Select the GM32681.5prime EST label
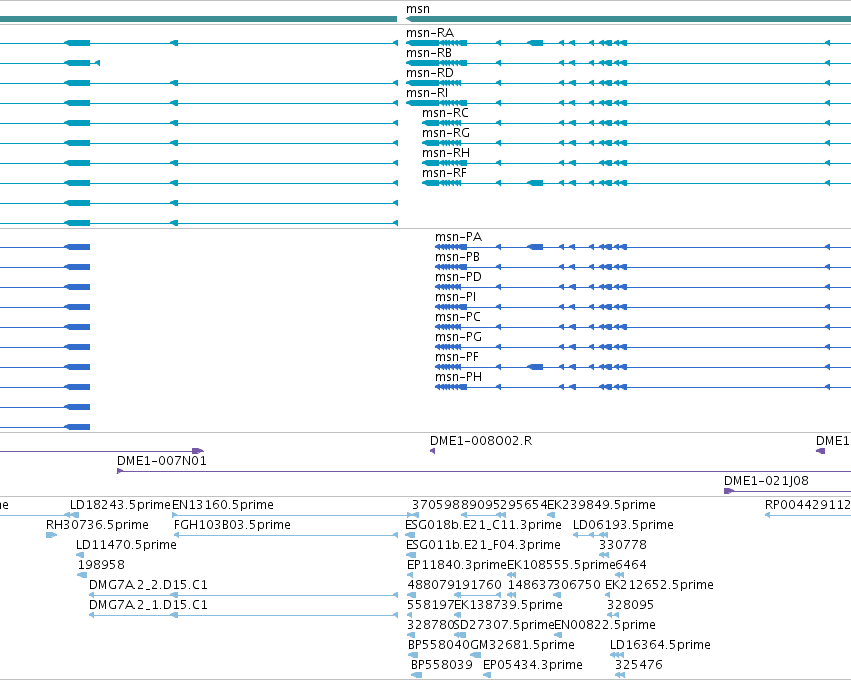851x680 pixels. click(x=522, y=645)
